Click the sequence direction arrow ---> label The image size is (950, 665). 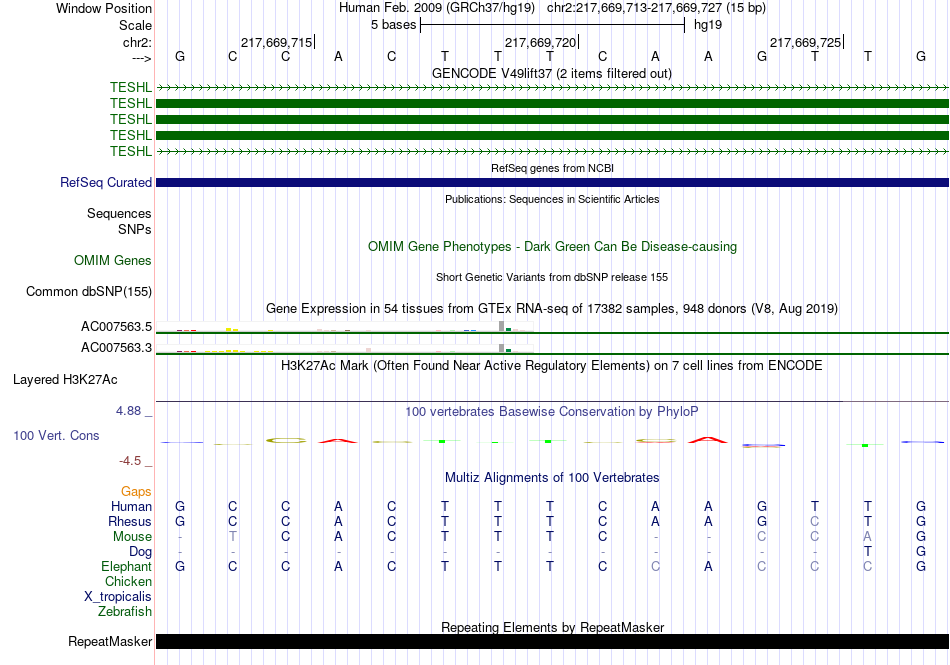pos(141,58)
